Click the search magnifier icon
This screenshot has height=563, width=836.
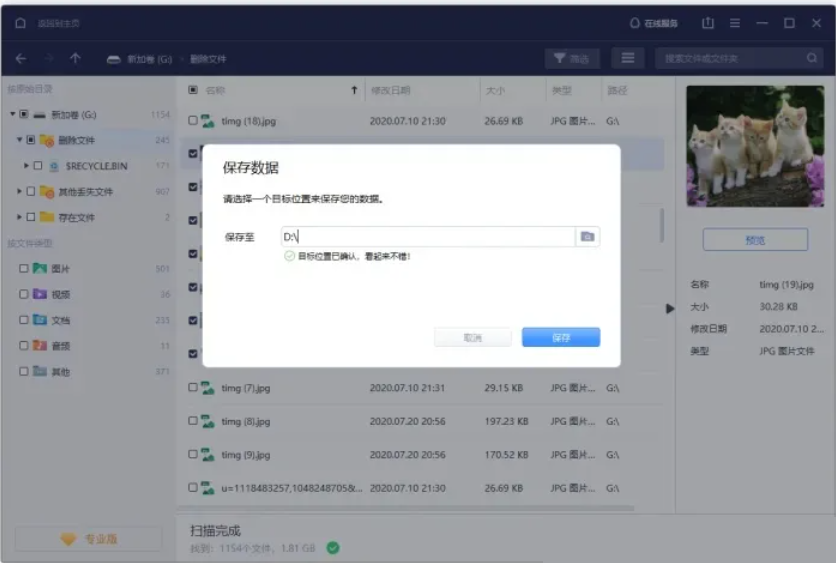(x=812, y=59)
